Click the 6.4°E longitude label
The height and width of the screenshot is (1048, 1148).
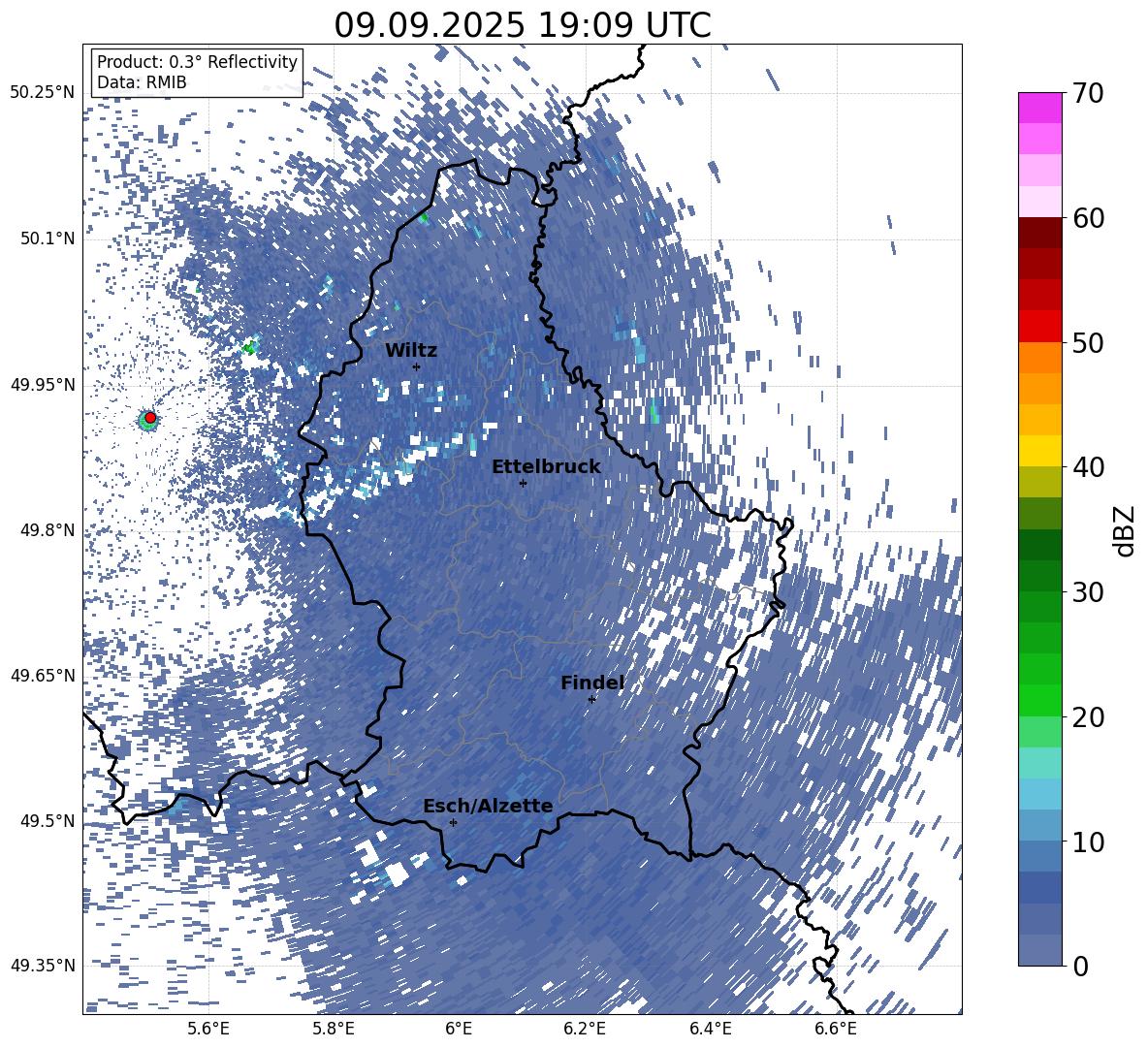[x=710, y=1030]
